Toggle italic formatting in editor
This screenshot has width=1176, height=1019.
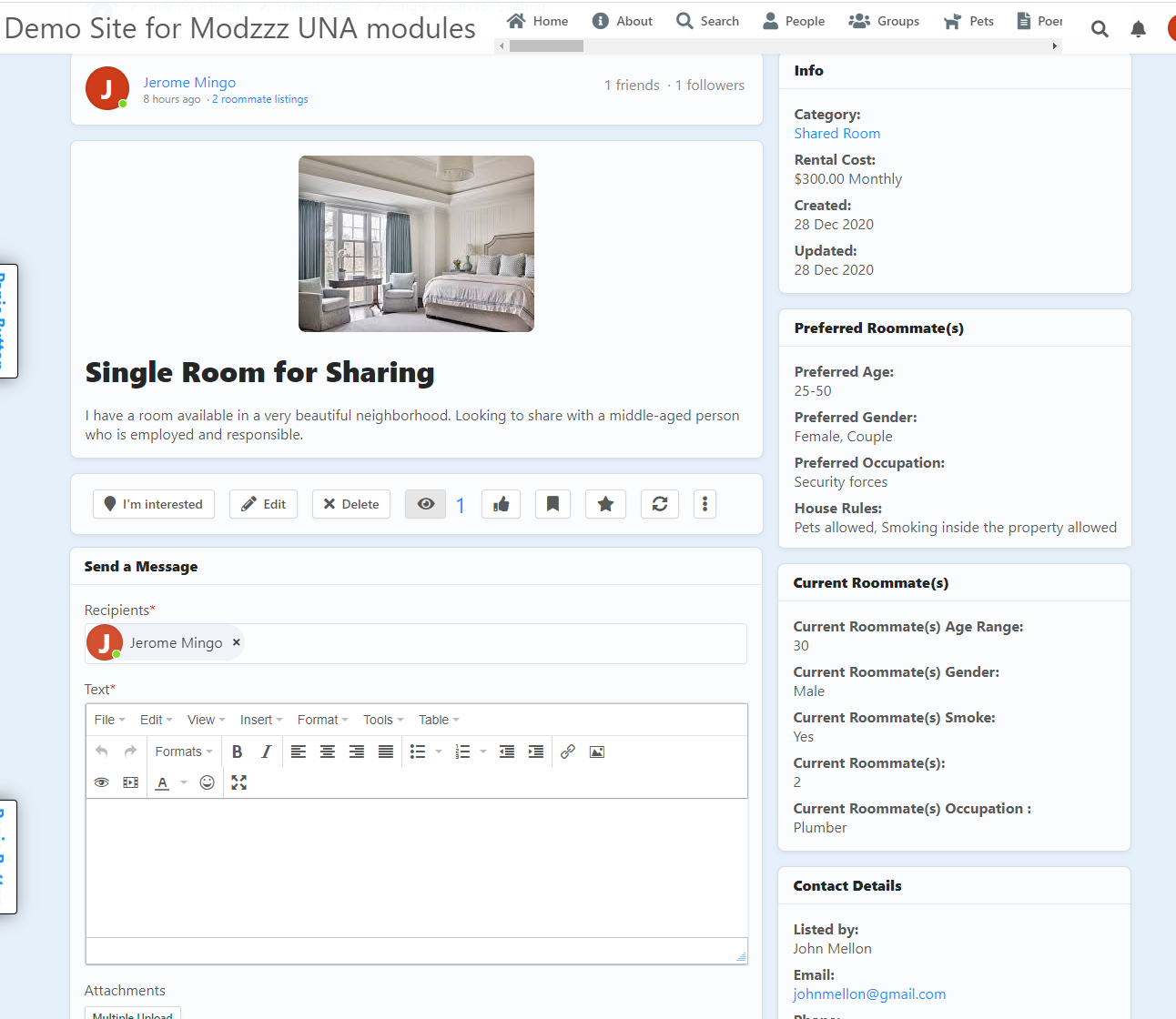[266, 752]
